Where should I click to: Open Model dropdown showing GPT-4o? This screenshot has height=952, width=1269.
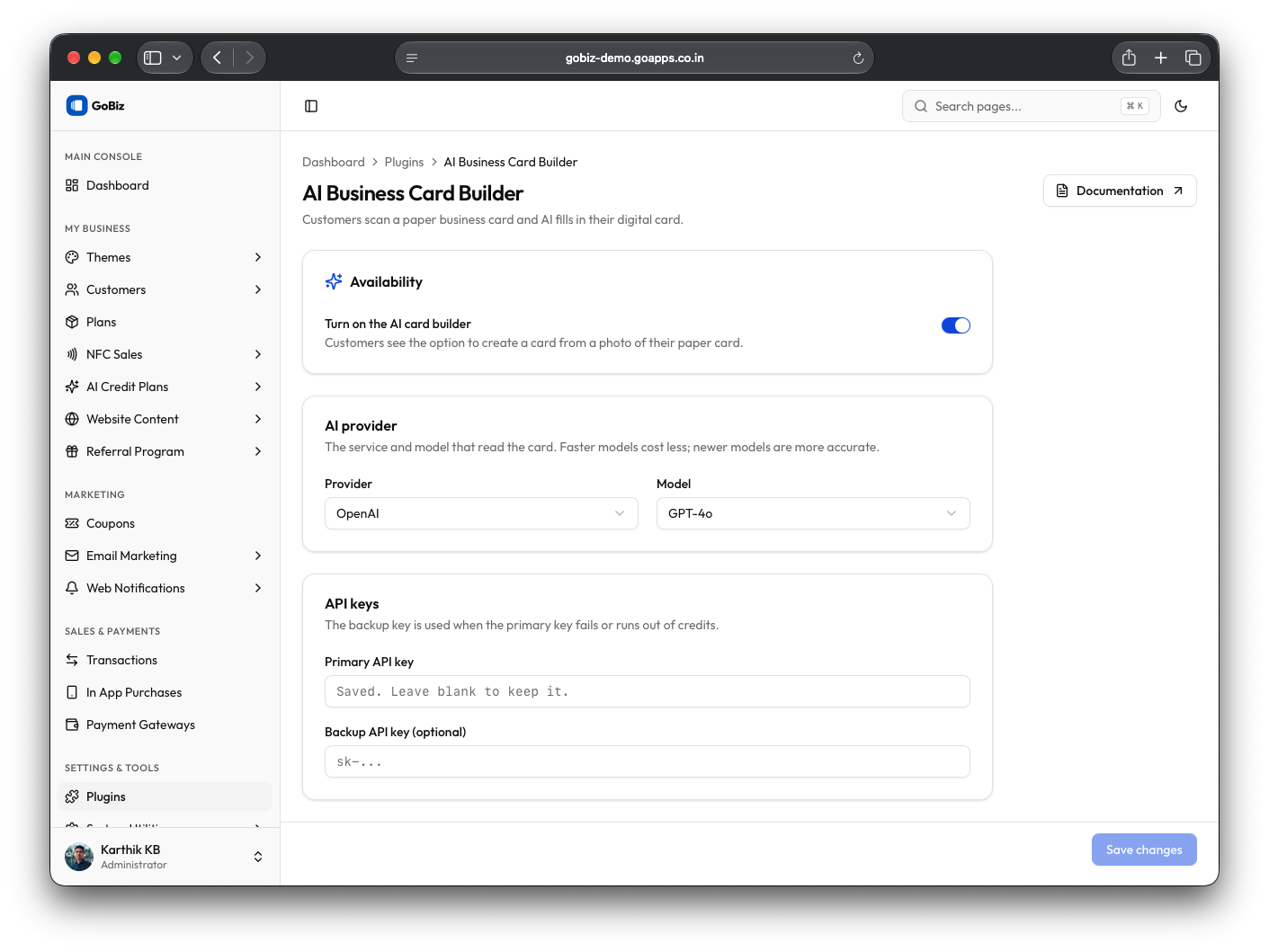pos(813,513)
